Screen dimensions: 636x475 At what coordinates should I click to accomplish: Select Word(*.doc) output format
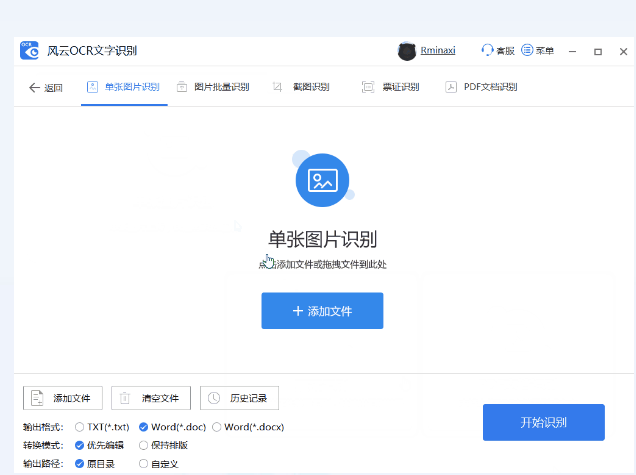pos(172,427)
